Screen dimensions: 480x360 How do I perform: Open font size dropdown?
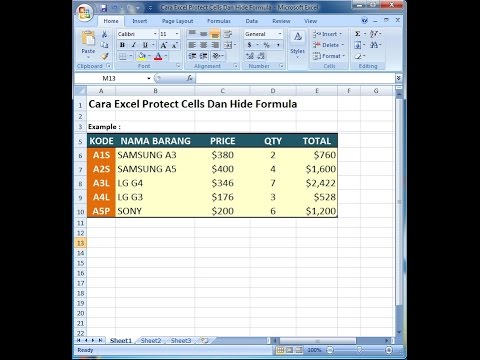(177, 34)
